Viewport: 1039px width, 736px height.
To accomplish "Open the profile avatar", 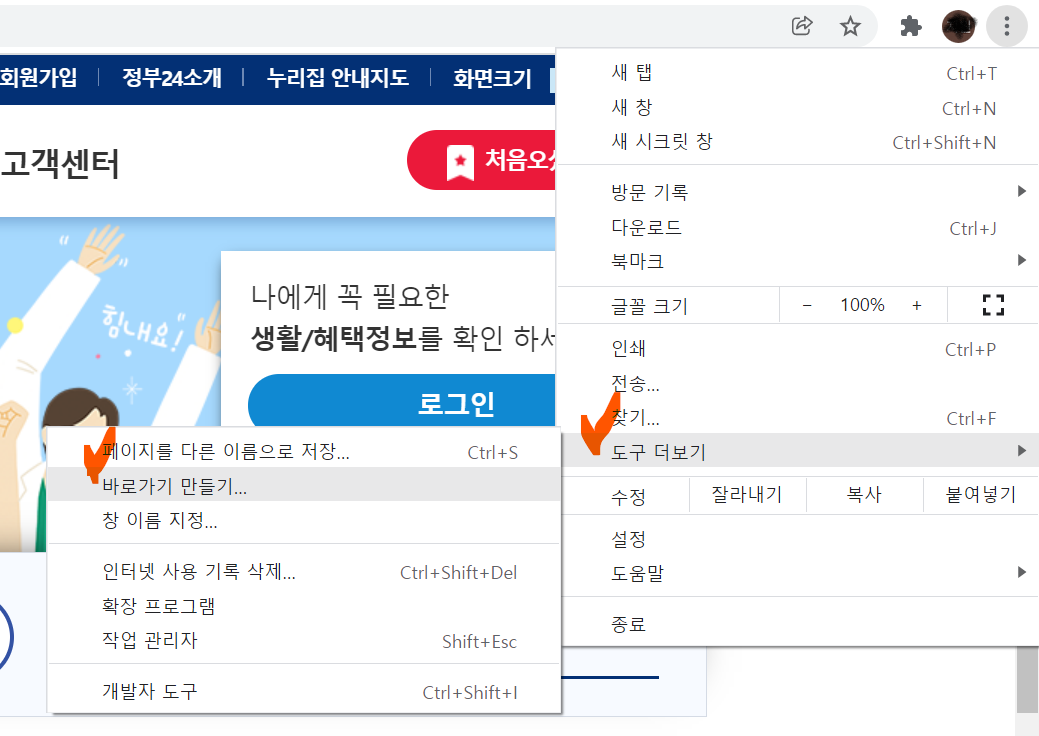I will pyautogui.click(x=958, y=26).
